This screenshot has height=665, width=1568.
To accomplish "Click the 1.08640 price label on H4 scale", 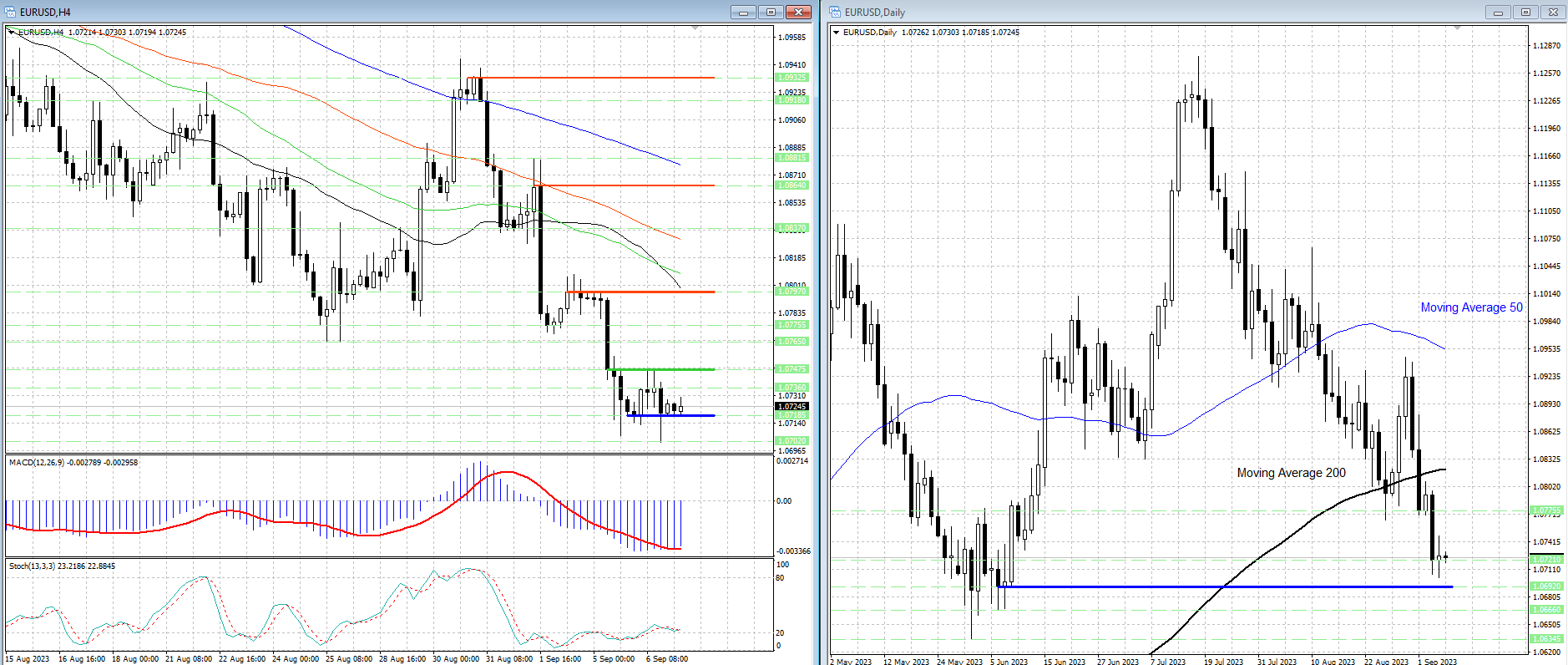I will point(792,185).
